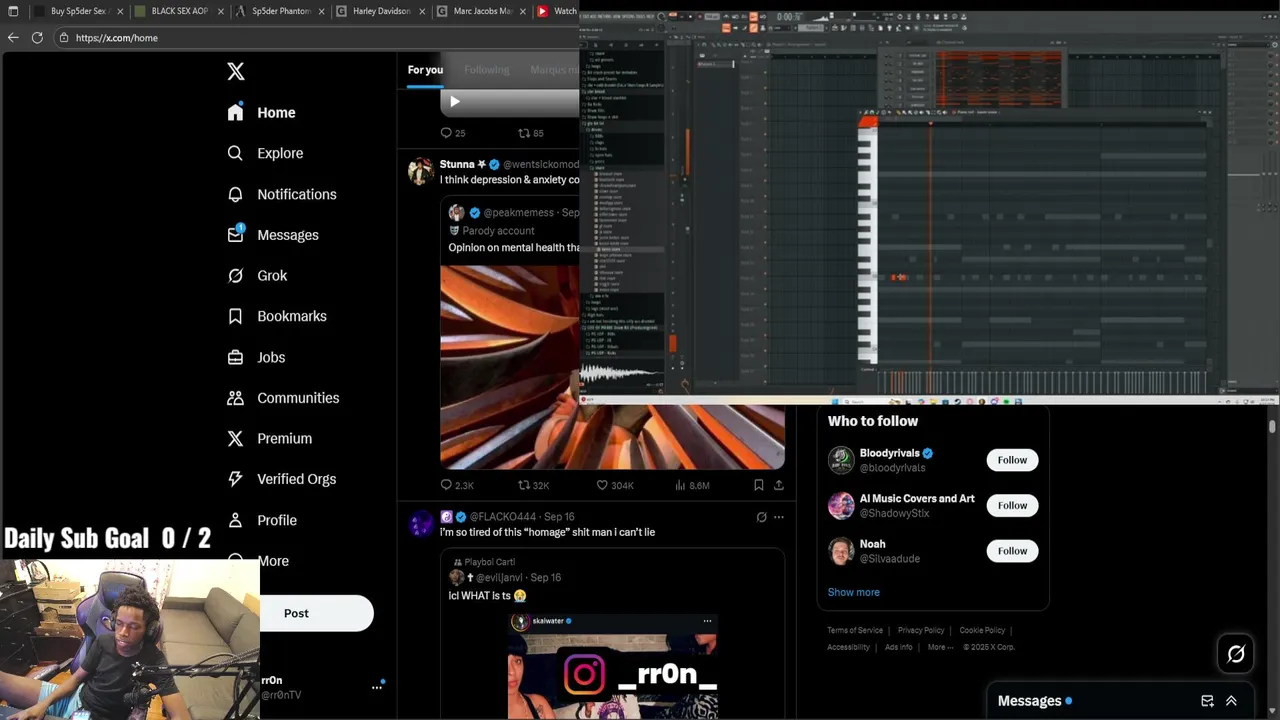1280x720 pixels.
Task: Click the Verified Orgs lightning icon
Action: 235,479
